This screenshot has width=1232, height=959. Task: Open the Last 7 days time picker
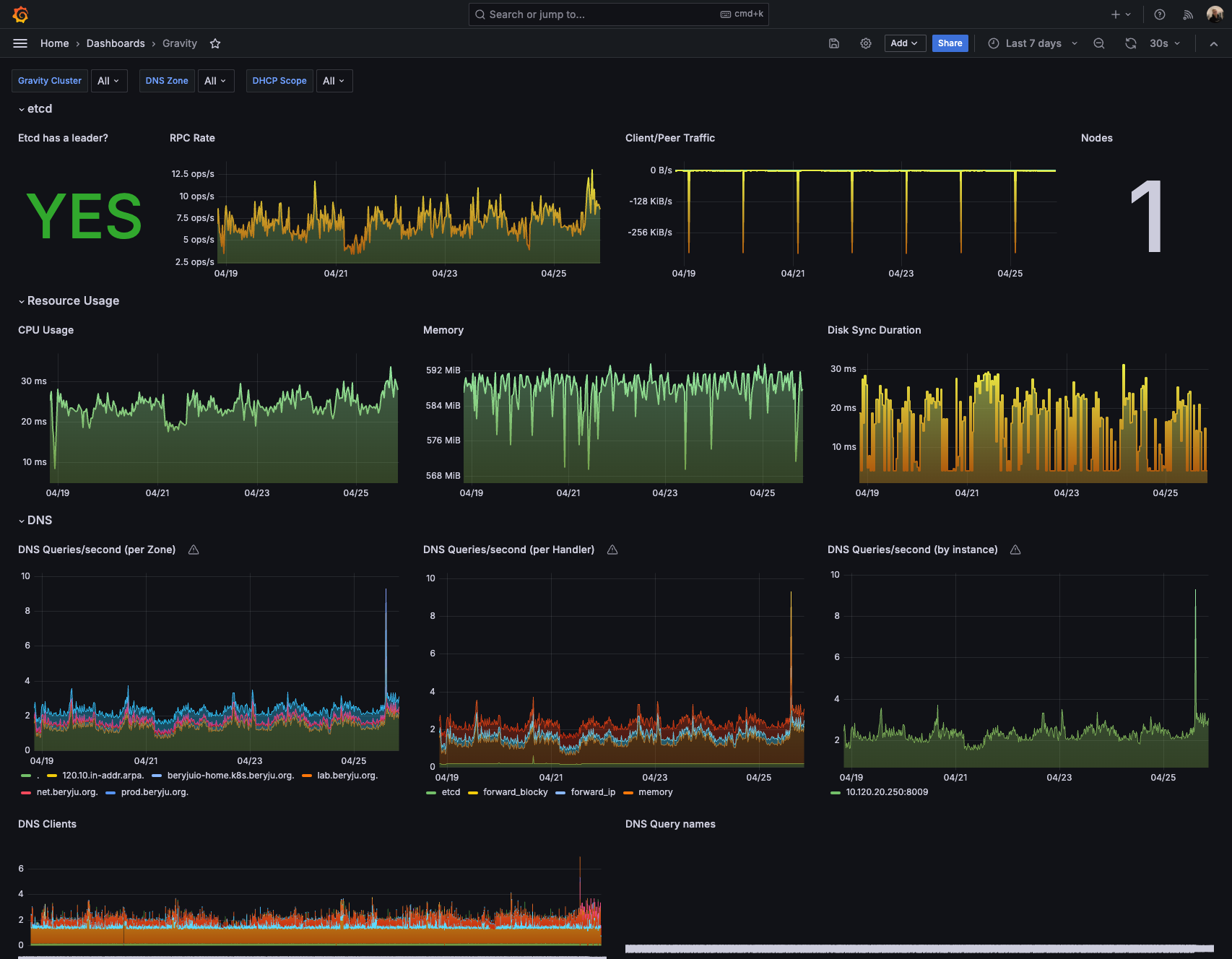coord(1033,43)
